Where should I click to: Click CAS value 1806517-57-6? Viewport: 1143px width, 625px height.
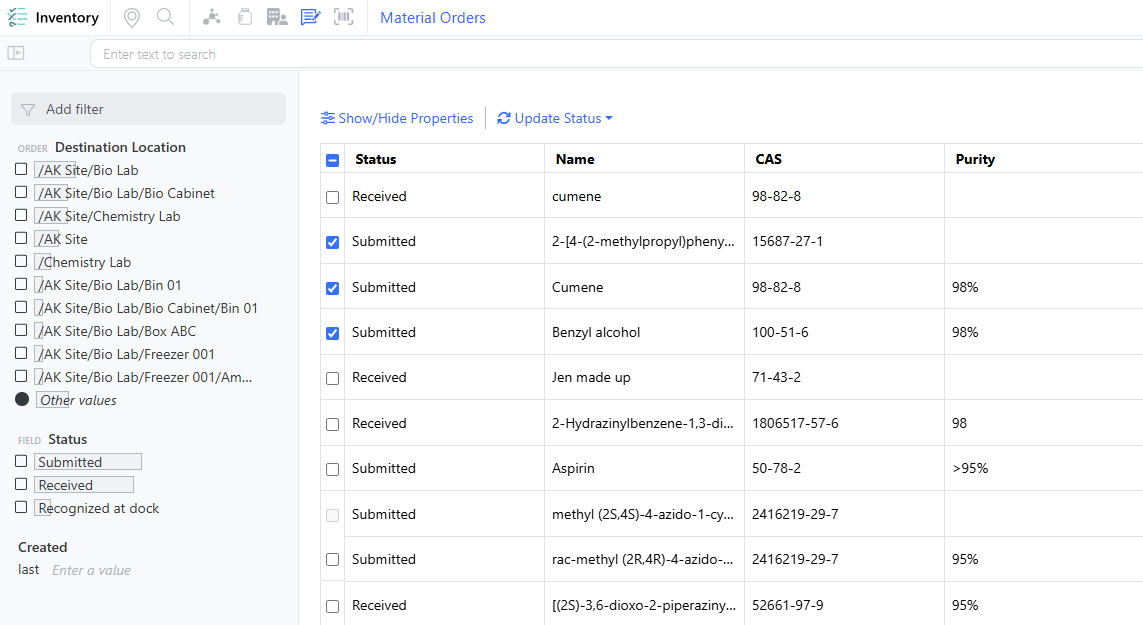coord(795,423)
